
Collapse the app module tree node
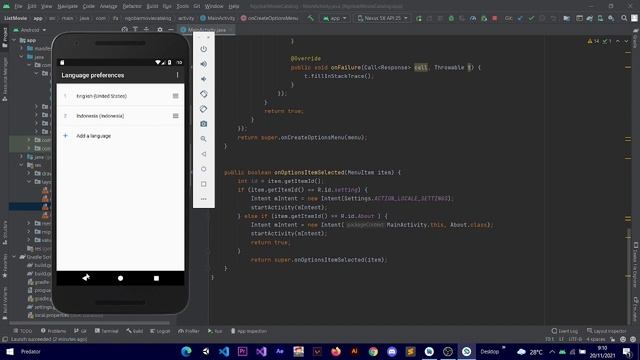[15, 40]
